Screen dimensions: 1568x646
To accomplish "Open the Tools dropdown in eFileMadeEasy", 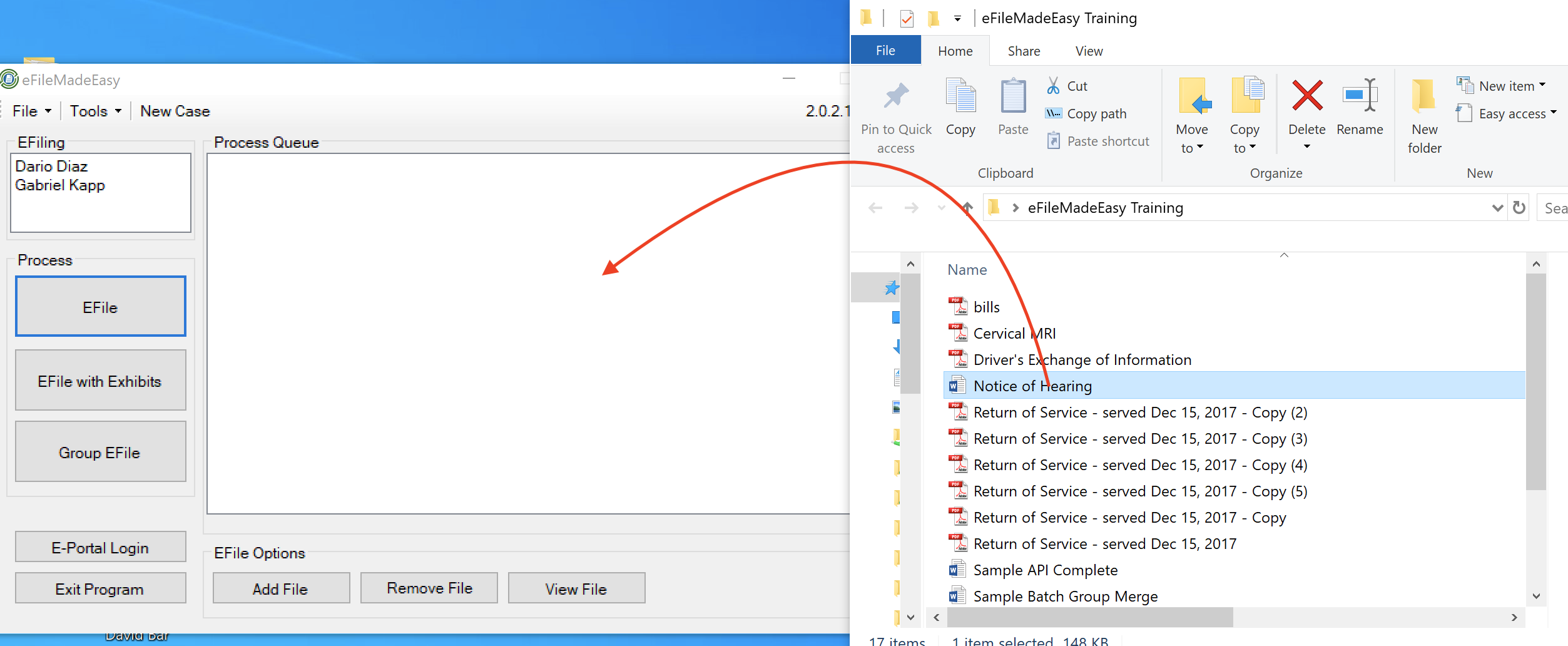I will click(x=96, y=111).
